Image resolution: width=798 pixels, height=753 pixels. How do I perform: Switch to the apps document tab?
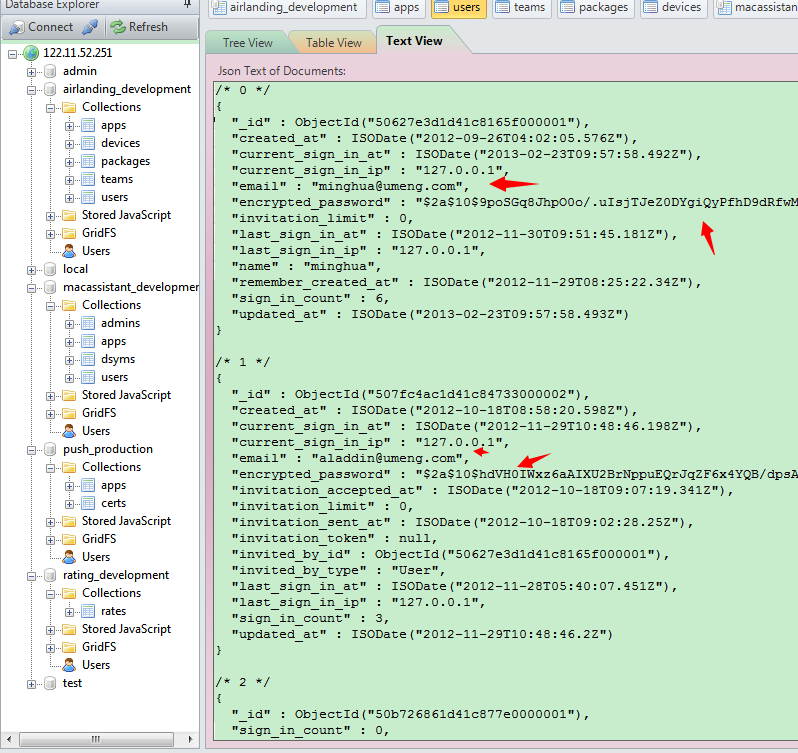[398, 8]
